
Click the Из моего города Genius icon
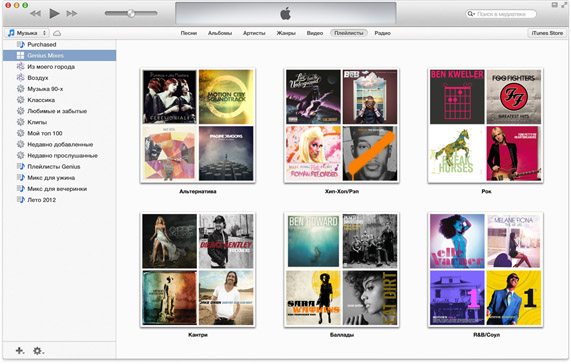coord(20,66)
